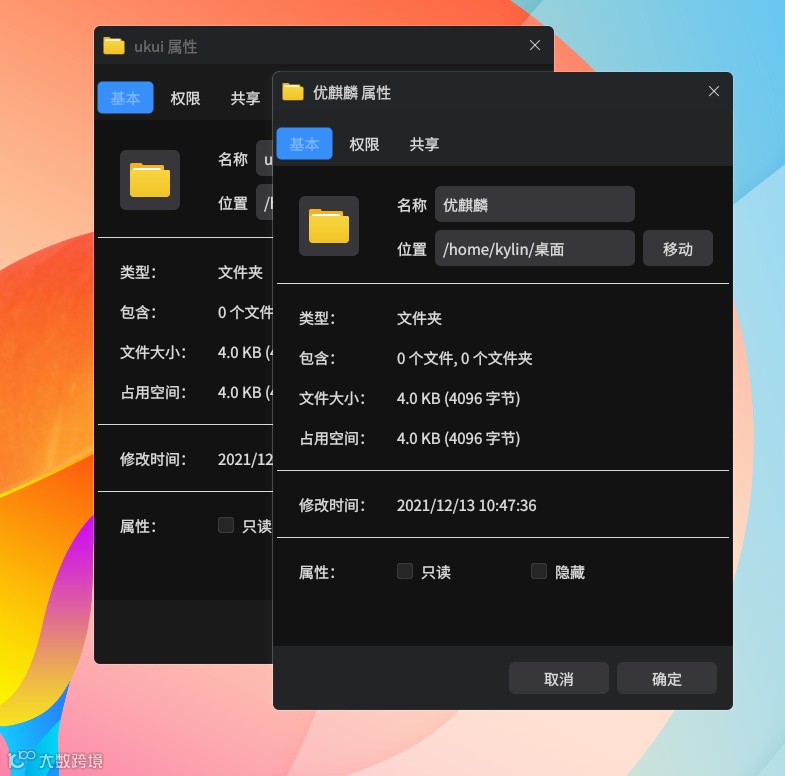This screenshot has width=785, height=776.
Task: Click the text 0 个文件, 0 个文件夹
Action: pyautogui.click(x=465, y=358)
